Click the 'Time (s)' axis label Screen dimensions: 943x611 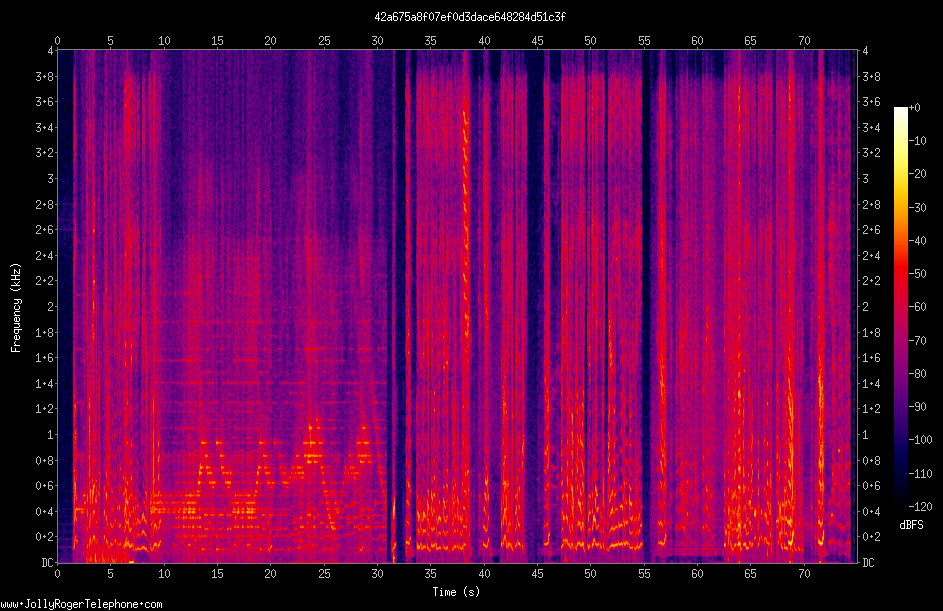pos(456,592)
